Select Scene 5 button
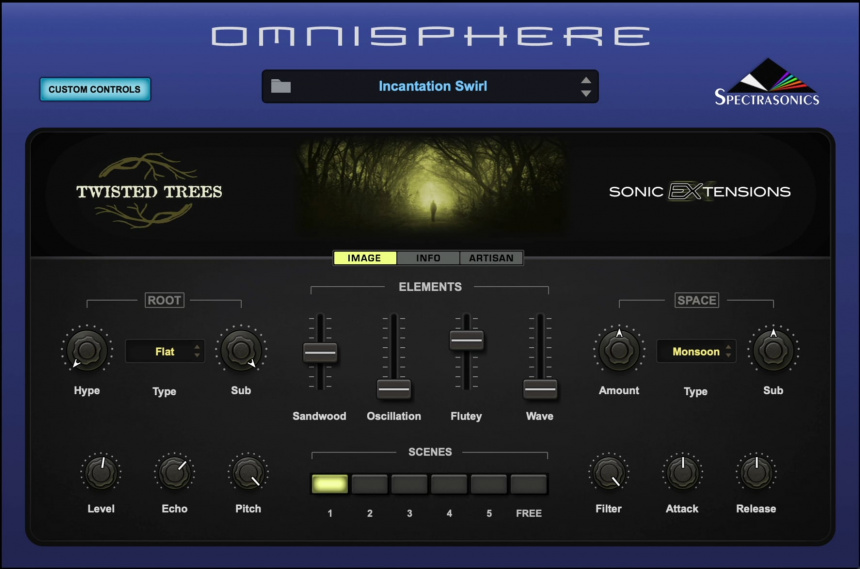860x569 pixels. [489, 484]
